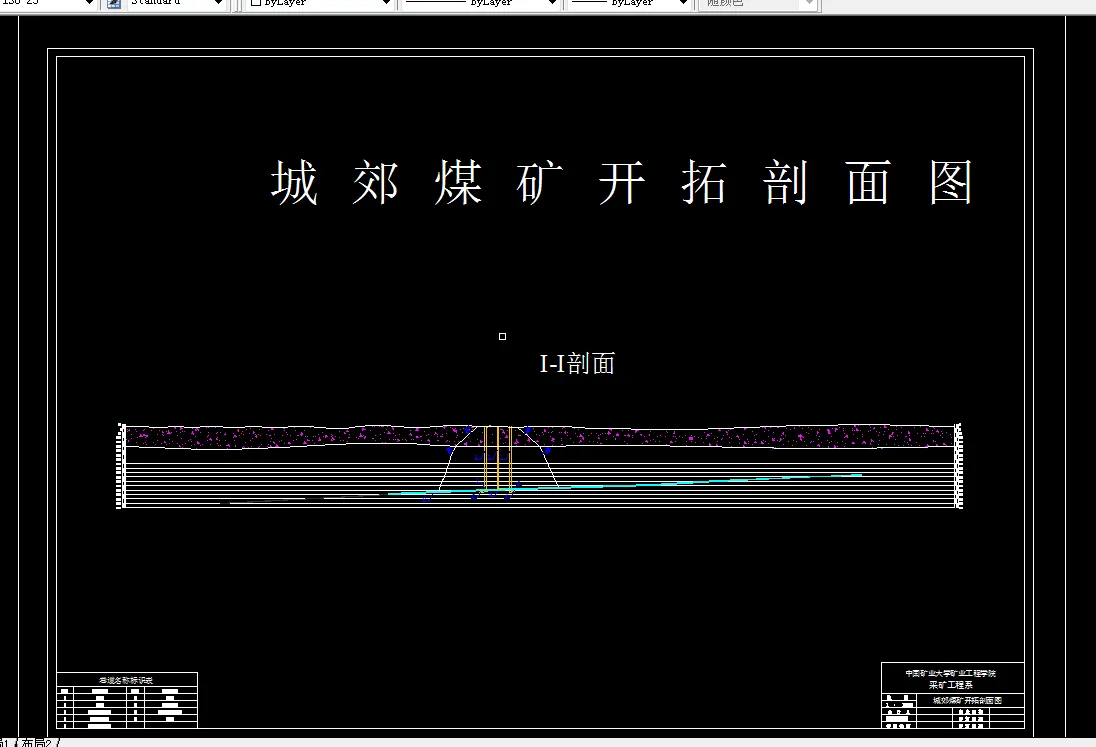The image size is (1096, 747).
Task: Click the I-I剖面 section label
Action: [x=578, y=364]
